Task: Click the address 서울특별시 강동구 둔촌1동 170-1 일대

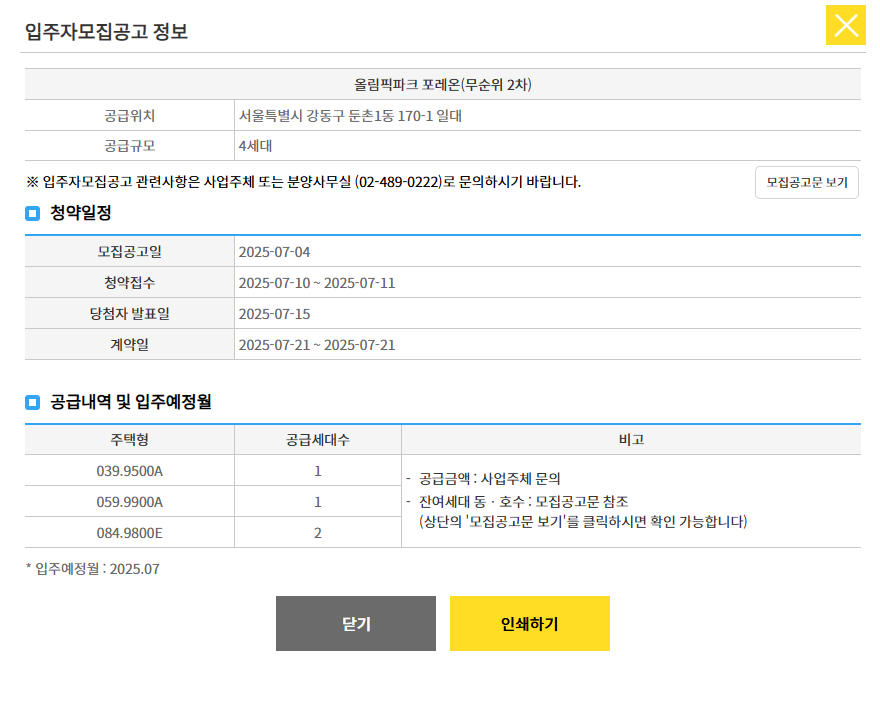Action: (x=350, y=116)
